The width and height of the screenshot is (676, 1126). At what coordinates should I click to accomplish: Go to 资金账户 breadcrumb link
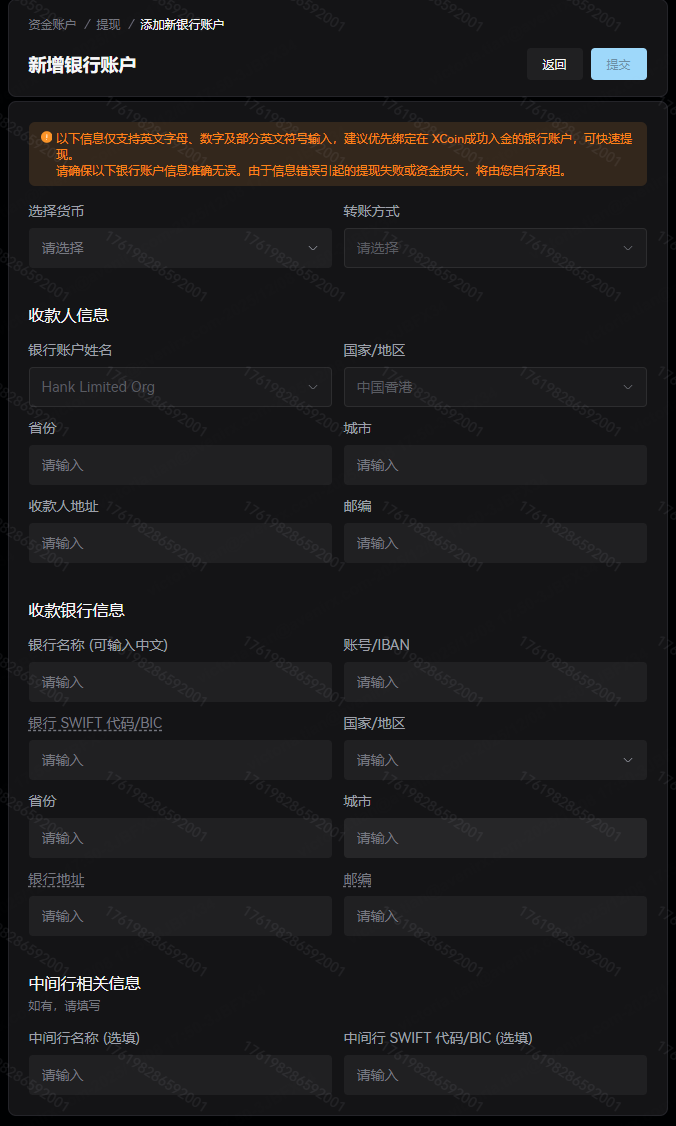tap(52, 24)
